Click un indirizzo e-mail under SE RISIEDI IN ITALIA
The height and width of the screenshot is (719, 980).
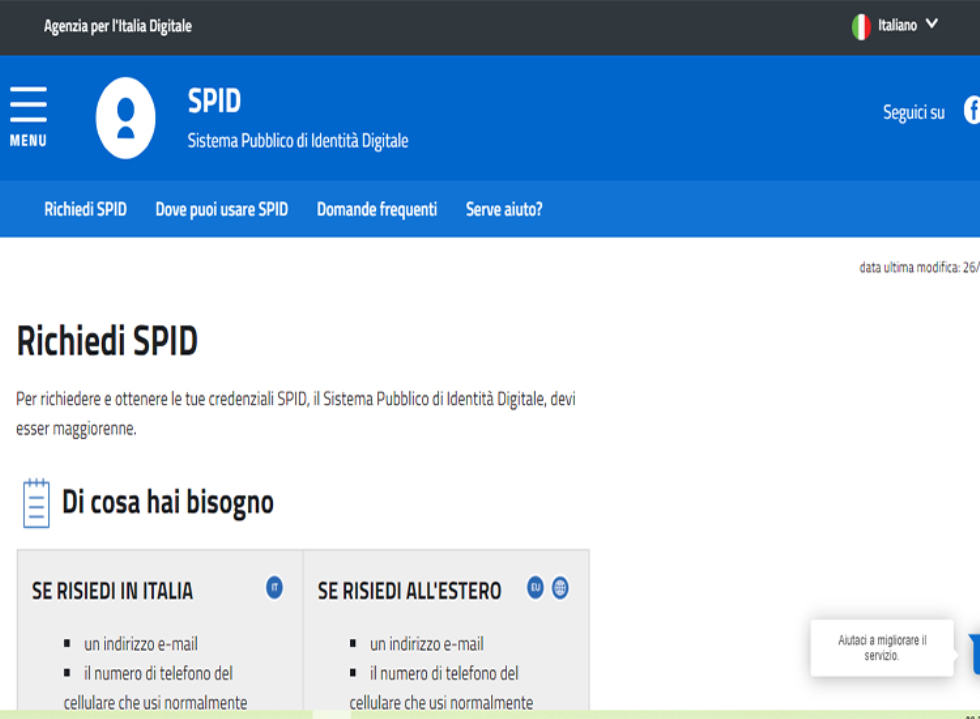(141, 644)
